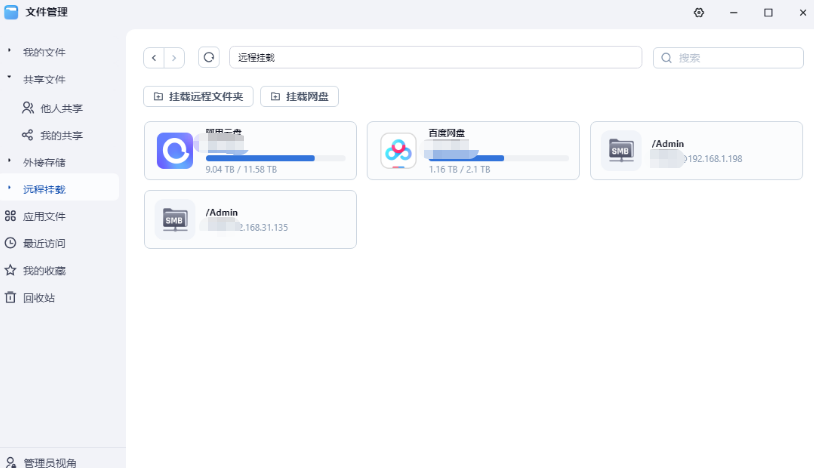Click the 百度网盘 title text
The image size is (814, 468).
[x=446, y=133]
